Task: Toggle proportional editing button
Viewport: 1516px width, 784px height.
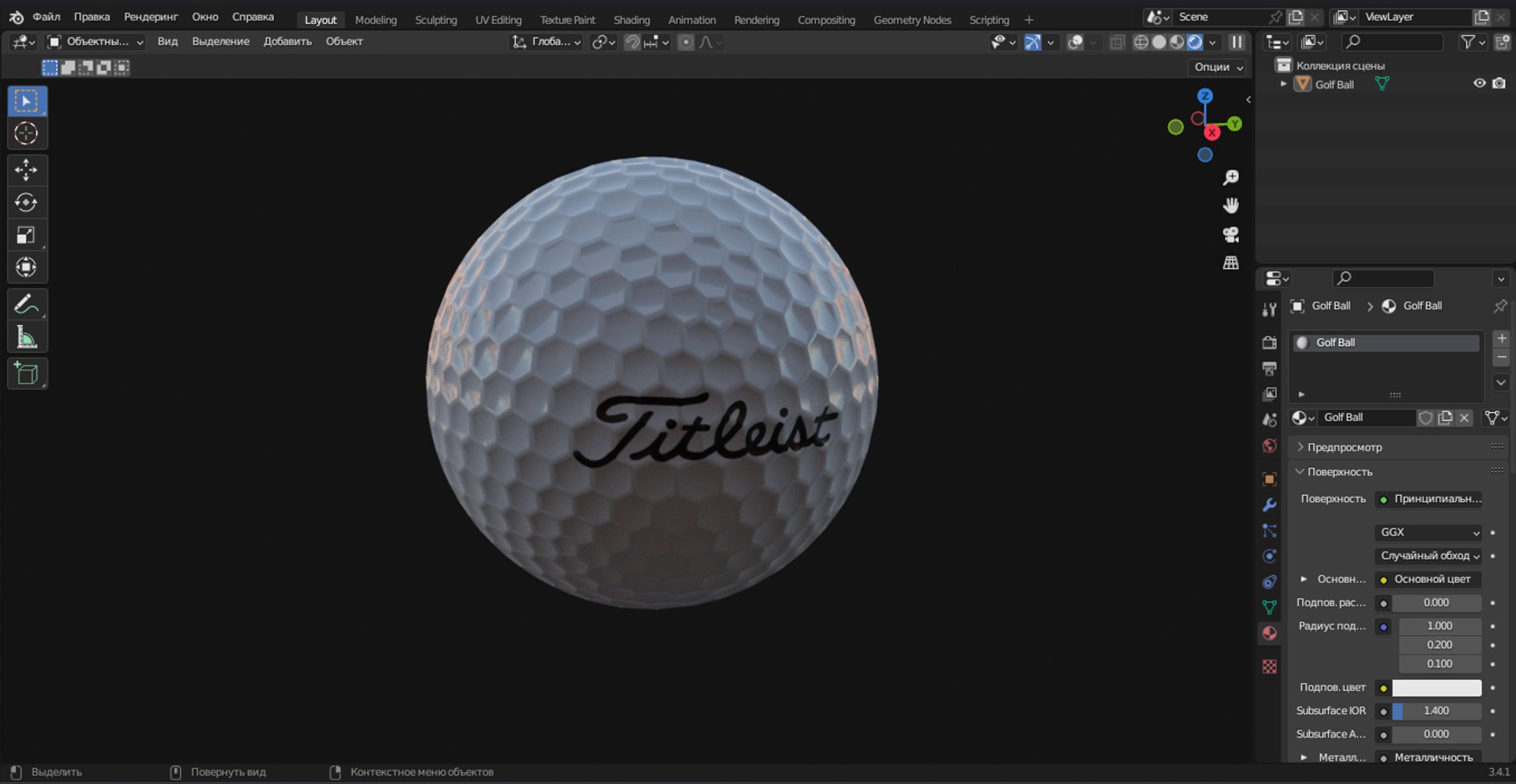Action: tap(685, 42)
